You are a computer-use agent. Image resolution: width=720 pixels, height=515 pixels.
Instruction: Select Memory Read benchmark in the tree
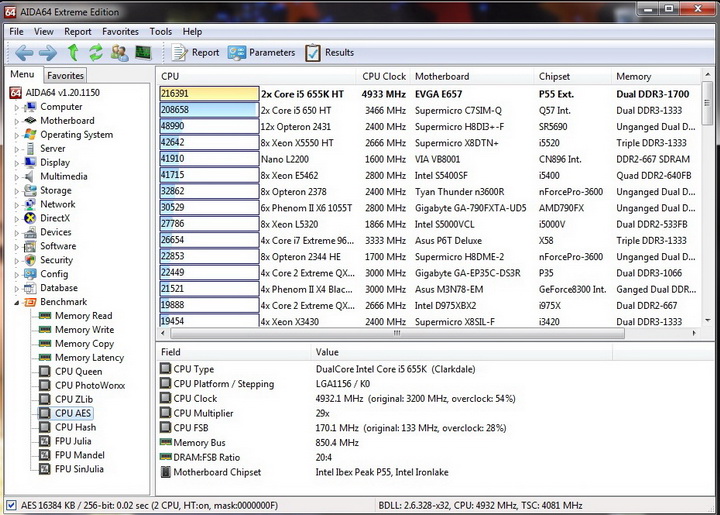[83, 315]
